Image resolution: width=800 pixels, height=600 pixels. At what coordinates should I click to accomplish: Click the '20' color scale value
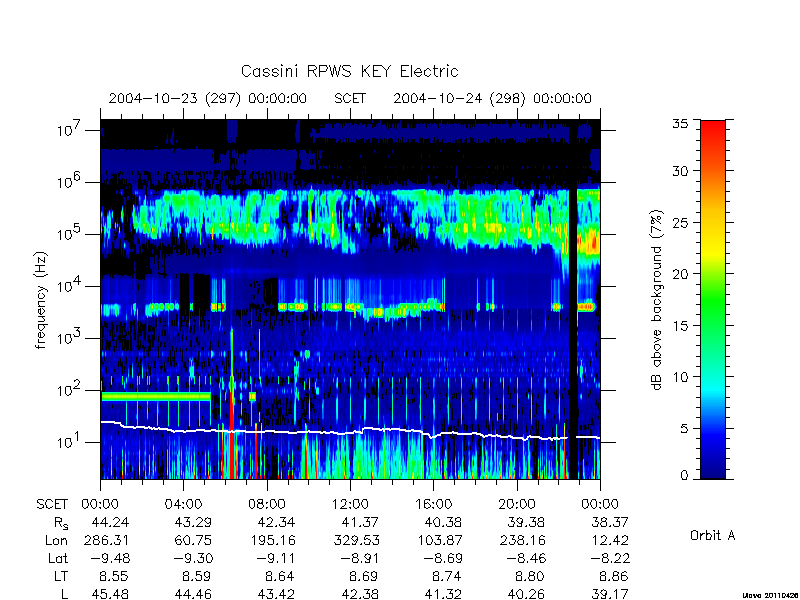coord(680,273)
